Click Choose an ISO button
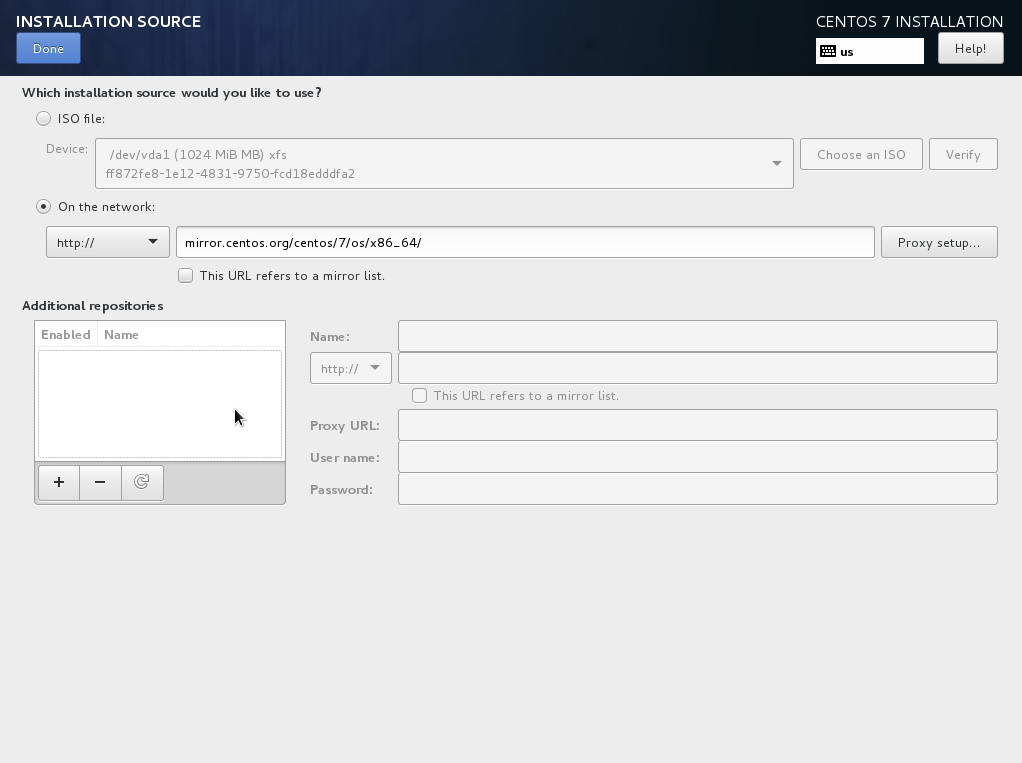The image size is (1022, 763). [861, 154]
